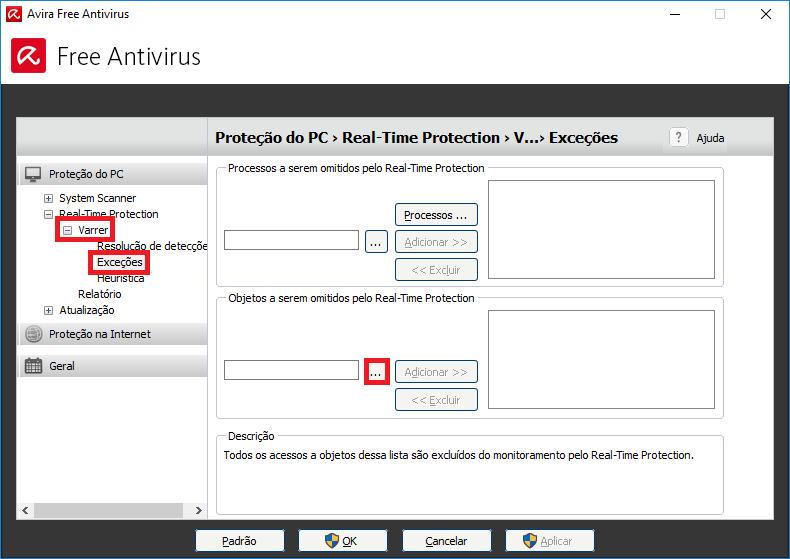
Task: Expand the Atualização tree node
Action: [x=48, y=310]
